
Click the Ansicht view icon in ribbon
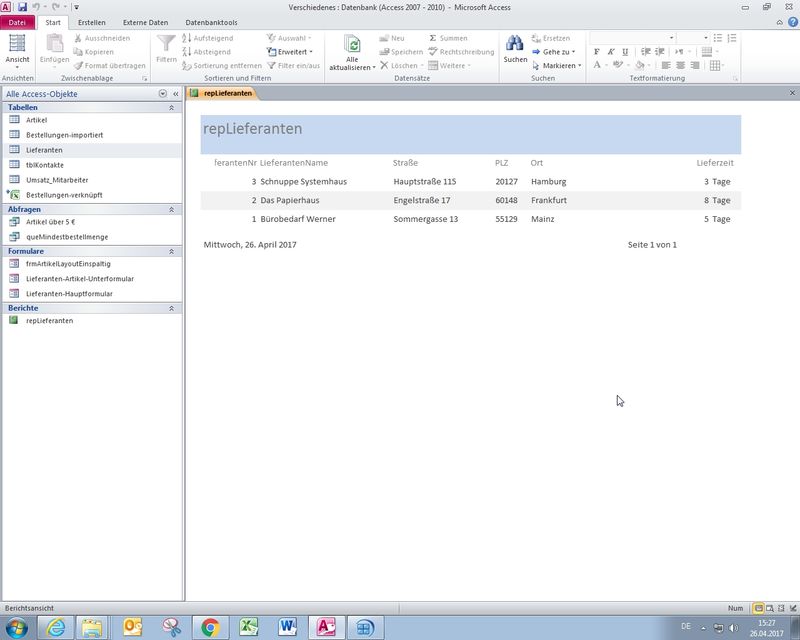[x=17, y=43]
